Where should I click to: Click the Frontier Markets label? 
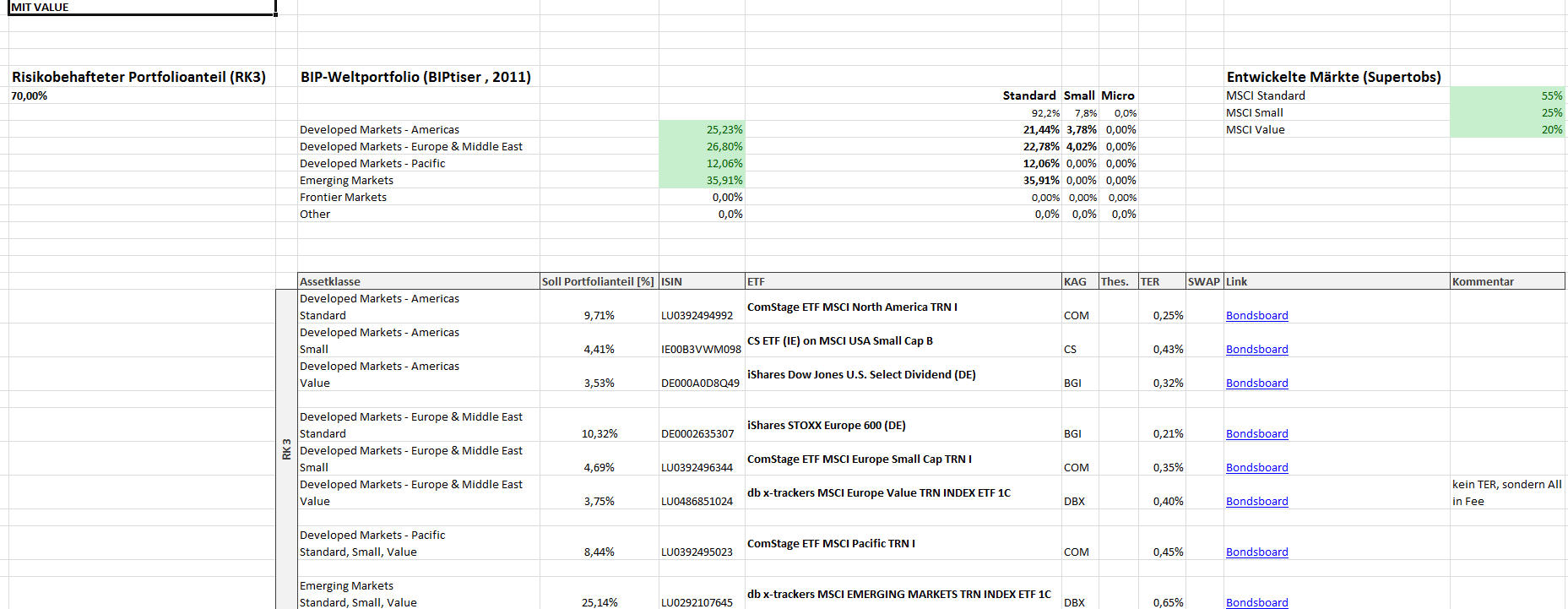click(343, 197)
